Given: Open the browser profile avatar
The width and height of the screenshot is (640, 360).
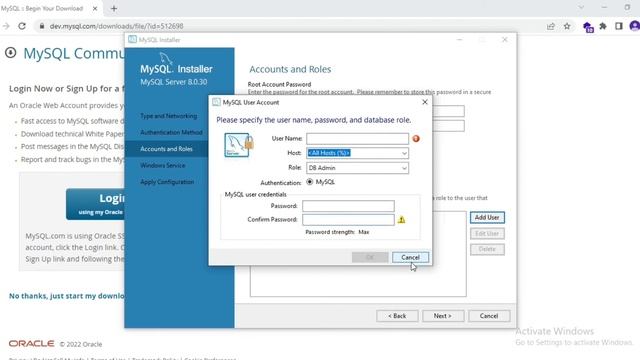Looking at the screenshot, I should point(635,26).
